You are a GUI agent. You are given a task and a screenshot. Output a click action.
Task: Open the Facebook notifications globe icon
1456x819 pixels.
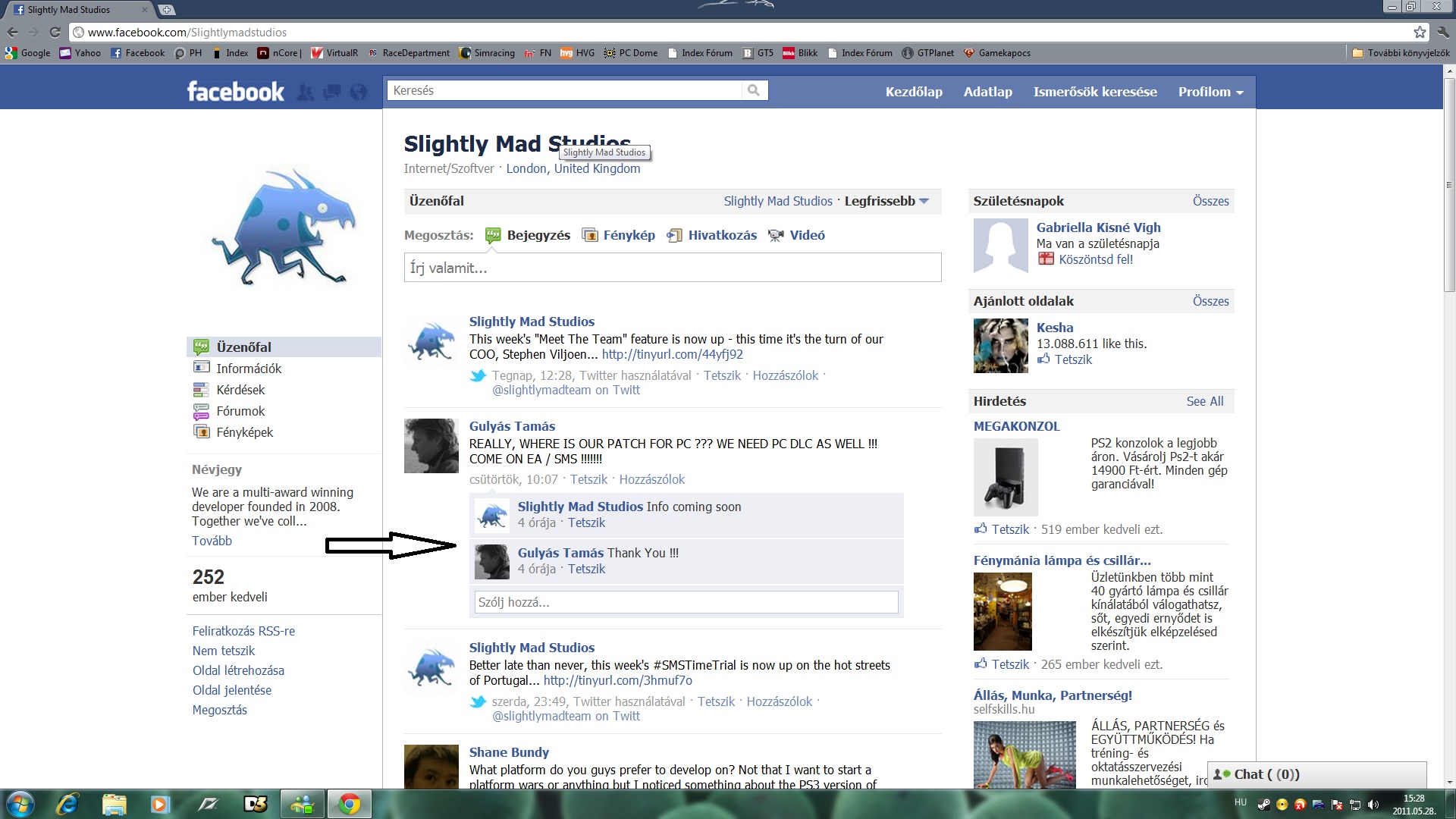coord(358,93)
